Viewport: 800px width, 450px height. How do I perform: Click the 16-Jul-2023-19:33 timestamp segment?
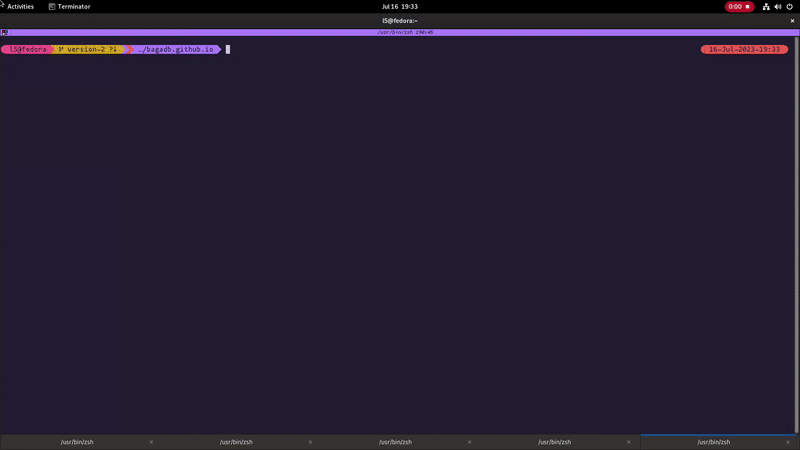[x=744, y=49]
